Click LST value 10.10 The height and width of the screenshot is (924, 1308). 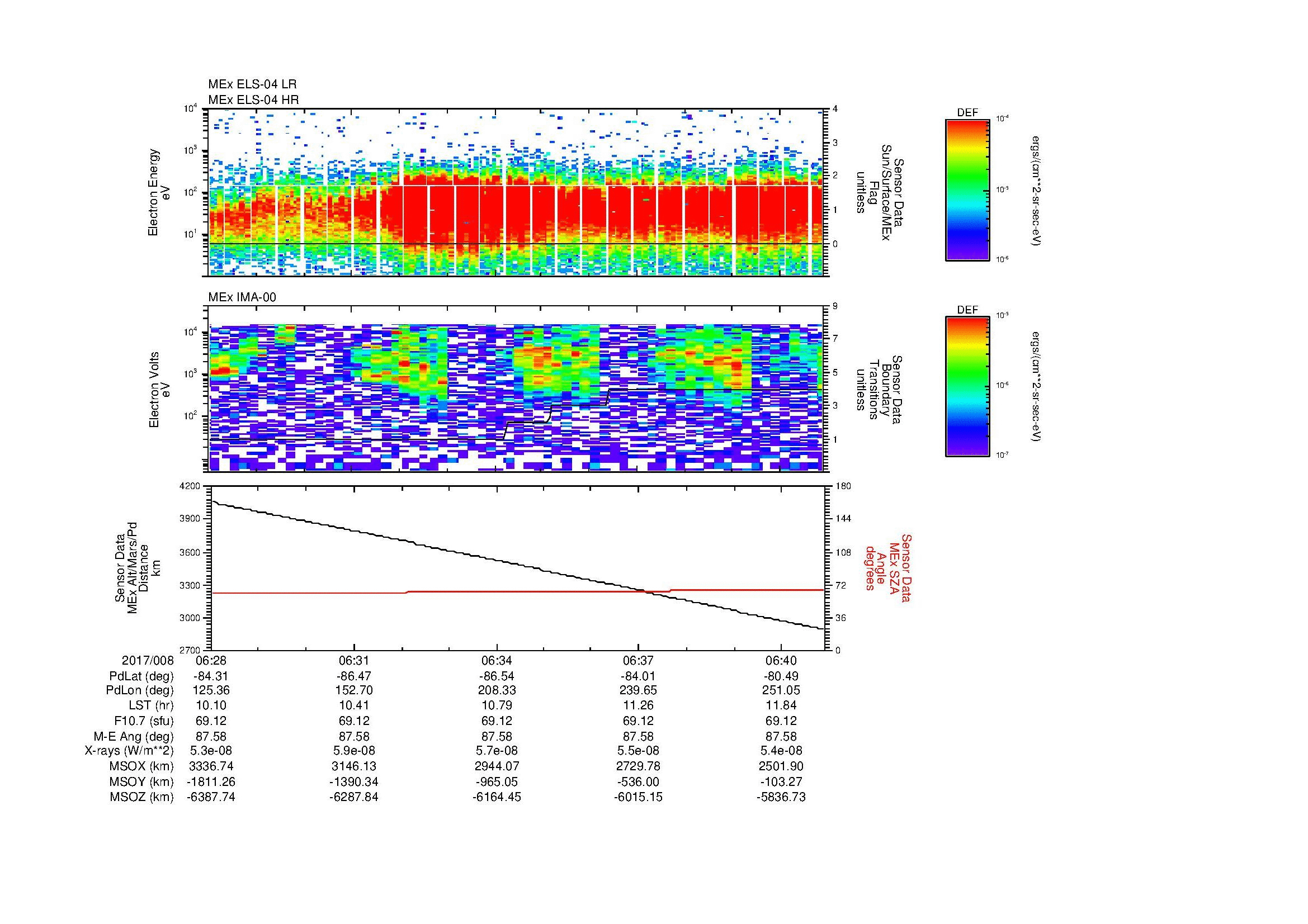point(211,706)
